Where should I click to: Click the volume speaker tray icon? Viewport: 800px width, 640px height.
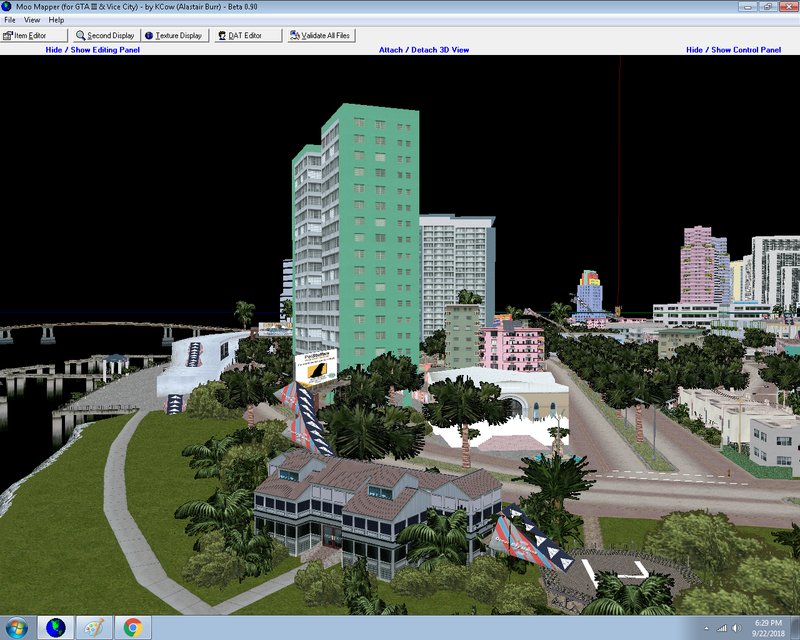pos(736,628)
